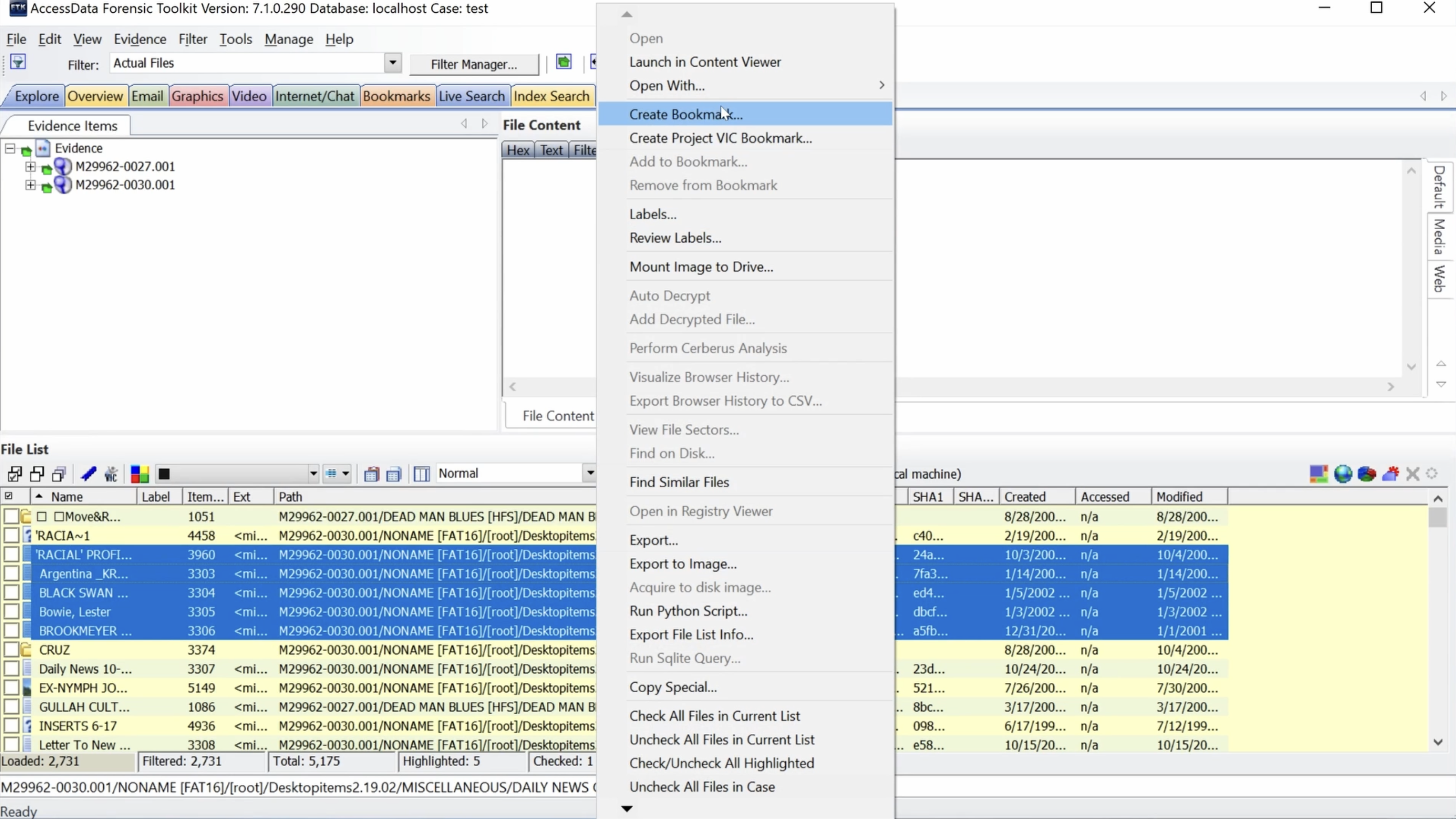The image size is (1456, 819).
Task: Click the internet/web browser icon toolbar
Action: pos(1343,473)
